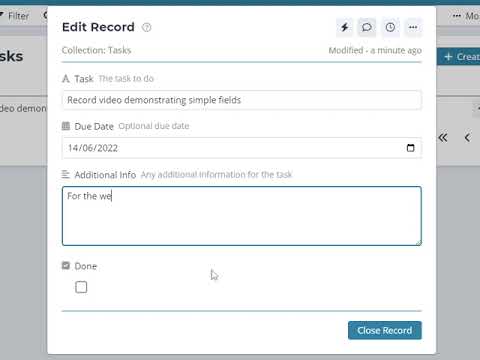Screen dimensions: 480x360
Task: Click the 'Collection: Tasks' text
Action: pyautogui.click(x=96, y=50)
